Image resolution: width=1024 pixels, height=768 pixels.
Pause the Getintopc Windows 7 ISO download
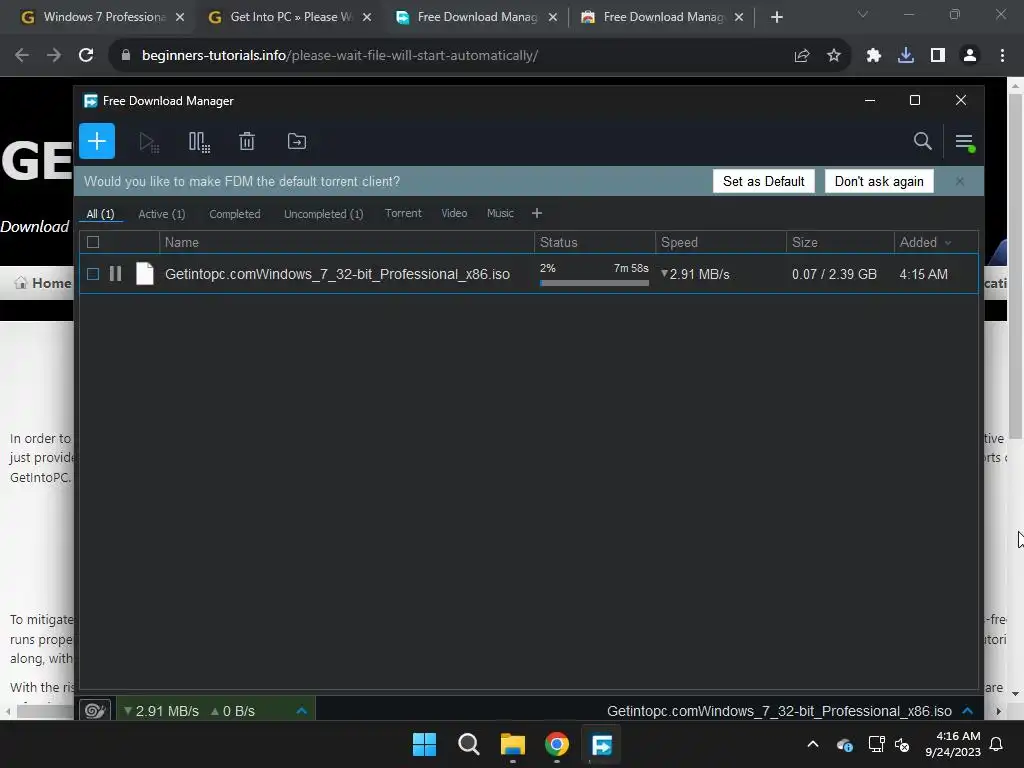click(116, 274)
